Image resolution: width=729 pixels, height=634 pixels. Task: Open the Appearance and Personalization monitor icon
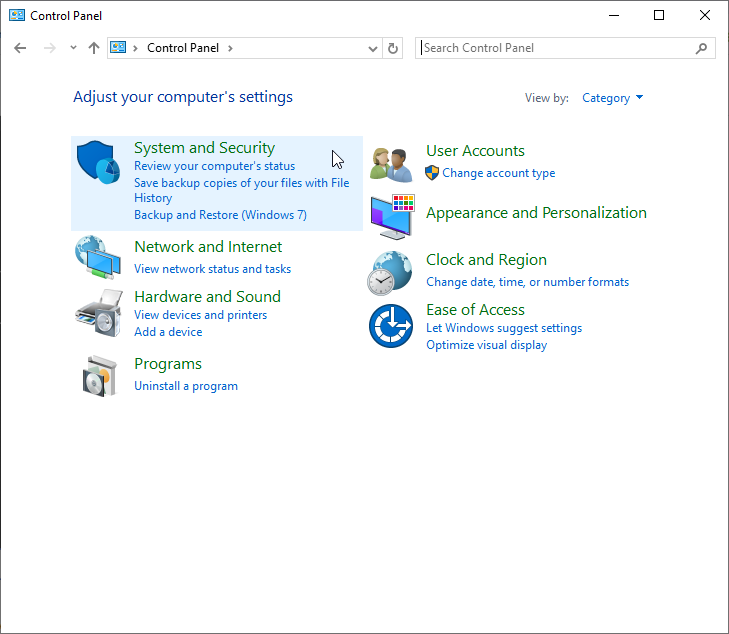392,217
